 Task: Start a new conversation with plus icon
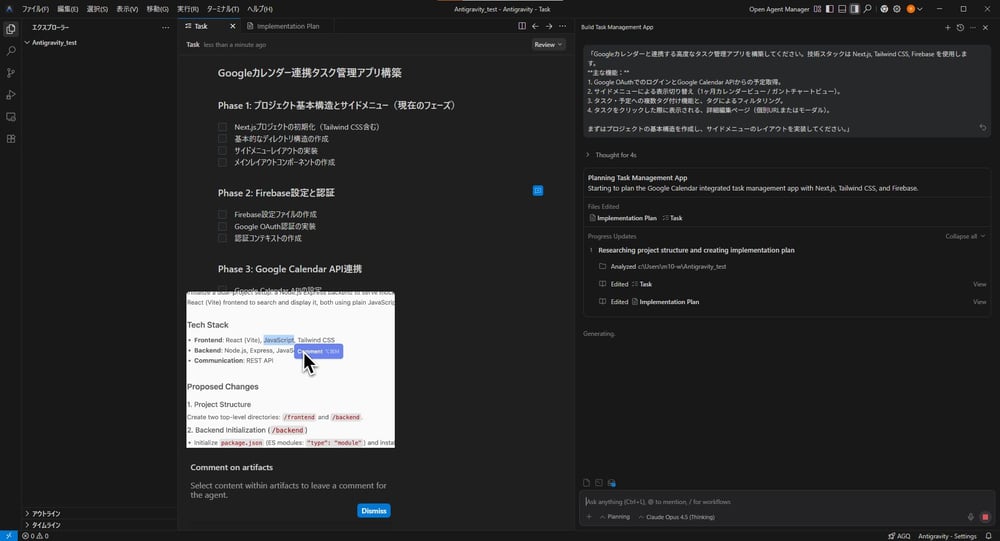(x=947, y=27)
